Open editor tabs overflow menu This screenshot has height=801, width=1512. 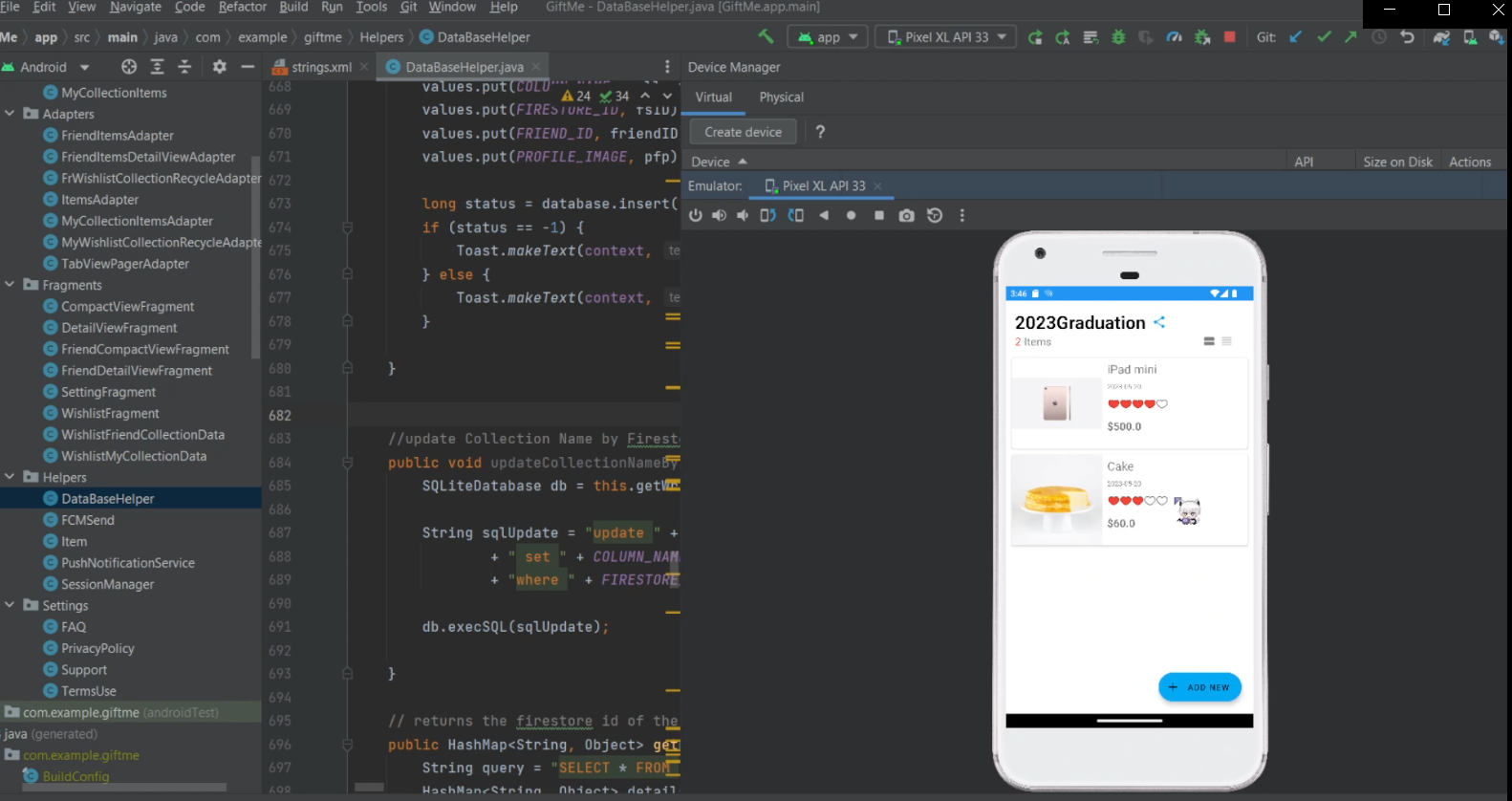tap(667, 67)
